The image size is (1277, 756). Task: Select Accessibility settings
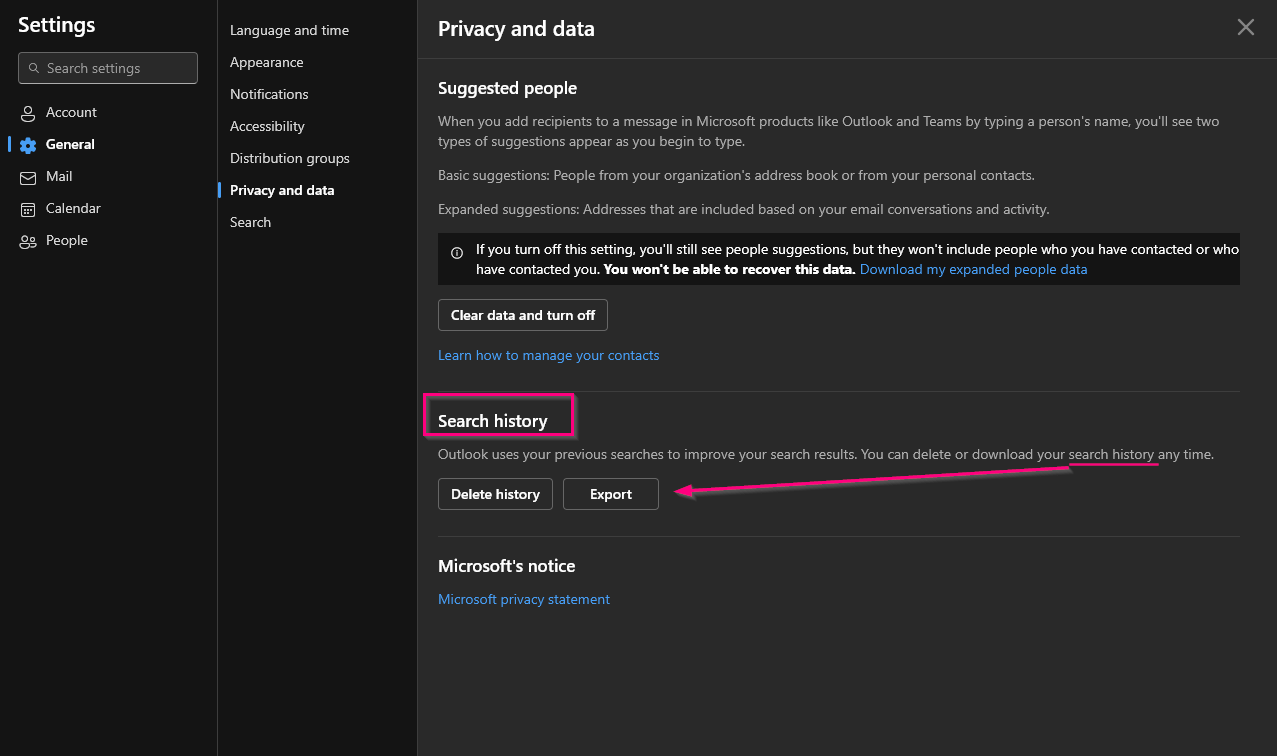coord(267,126)
